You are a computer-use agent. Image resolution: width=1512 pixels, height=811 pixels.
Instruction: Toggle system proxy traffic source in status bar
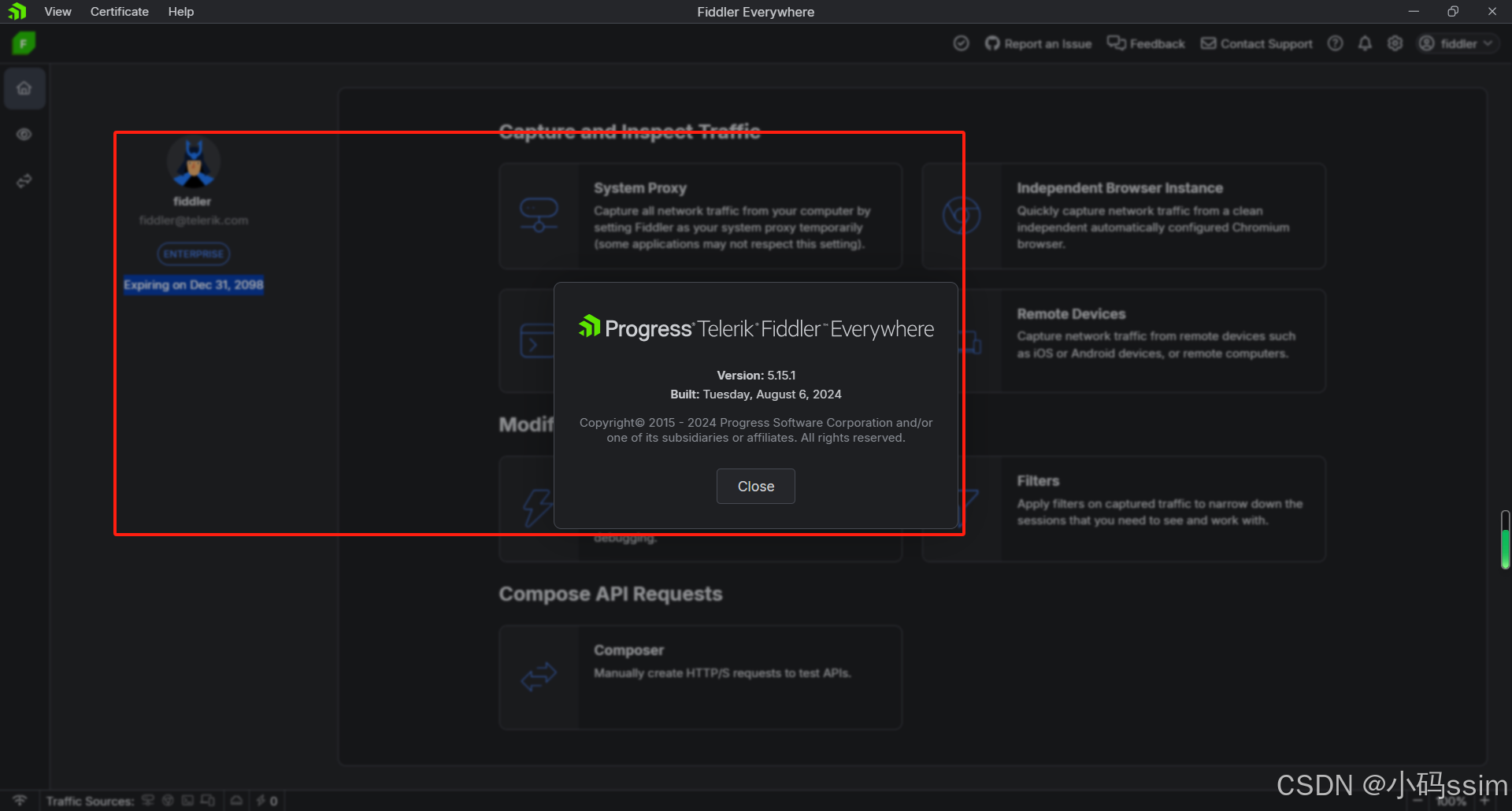point(148,800)
